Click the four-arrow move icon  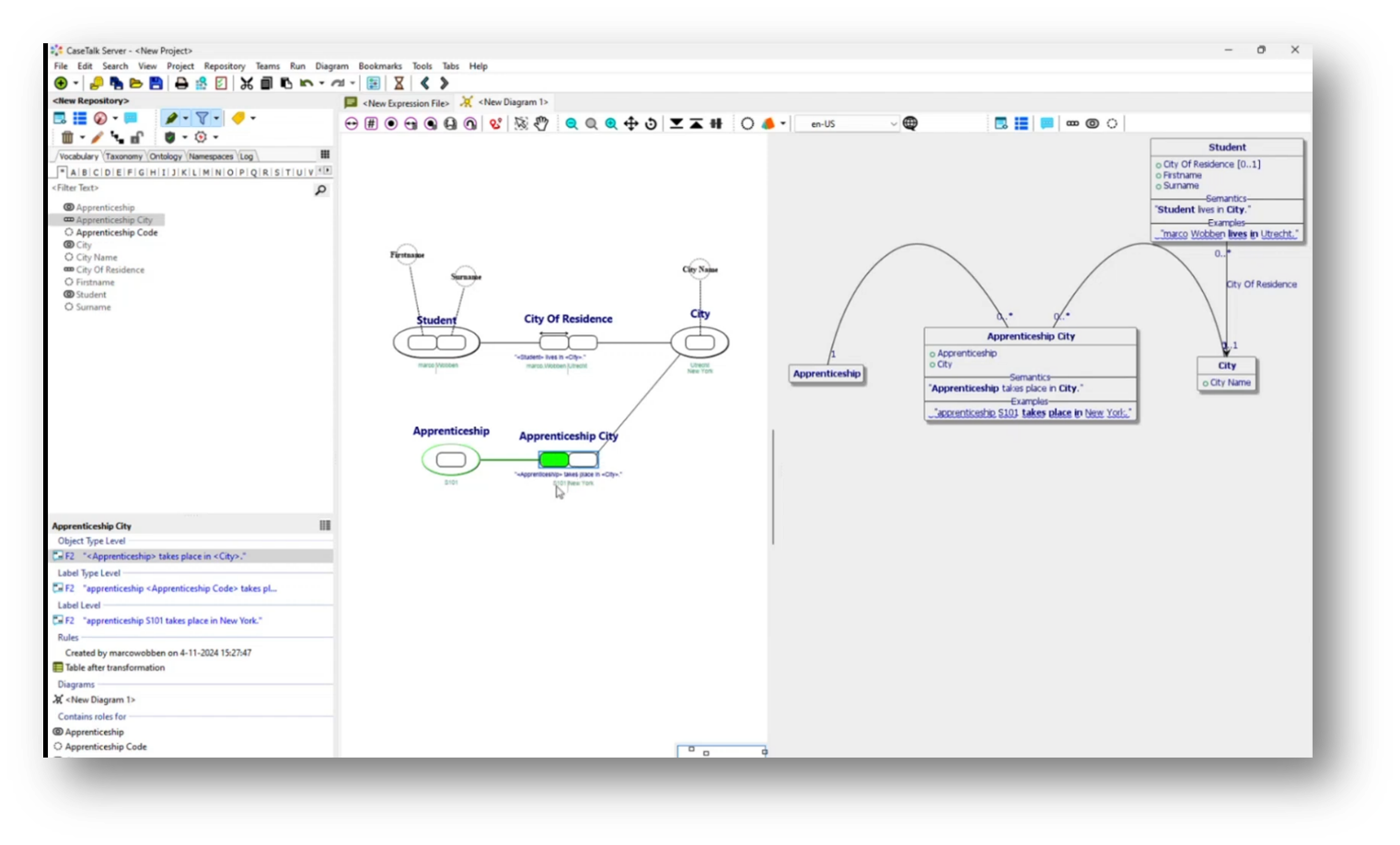631,123
